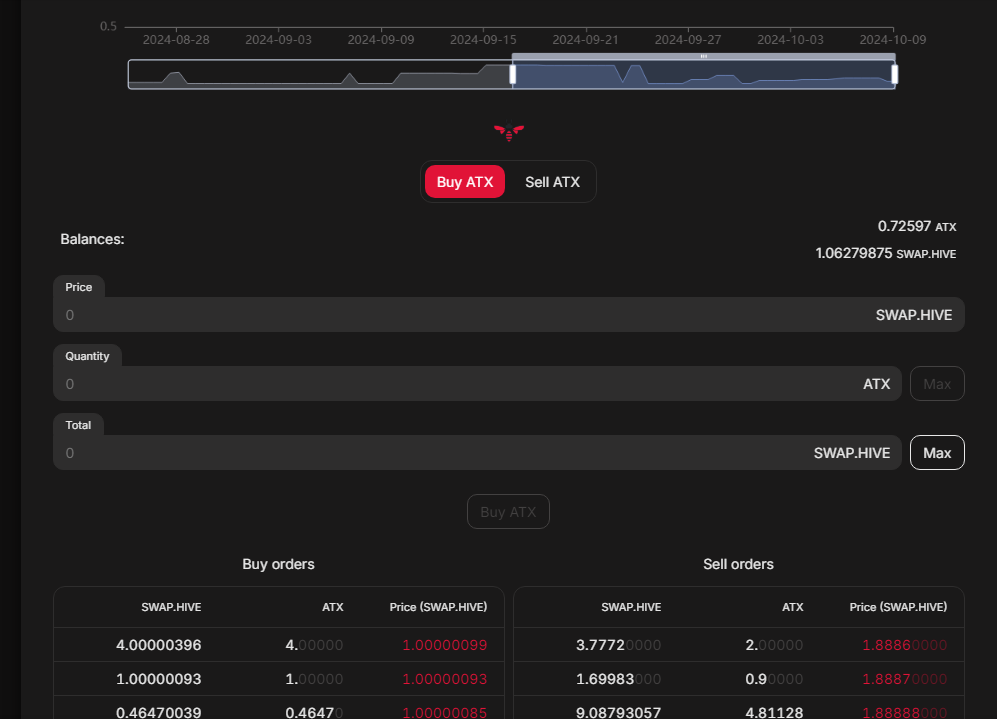Focus the Price input field
Viewport: 997px width, 719px height.
[x=509, y=315]
